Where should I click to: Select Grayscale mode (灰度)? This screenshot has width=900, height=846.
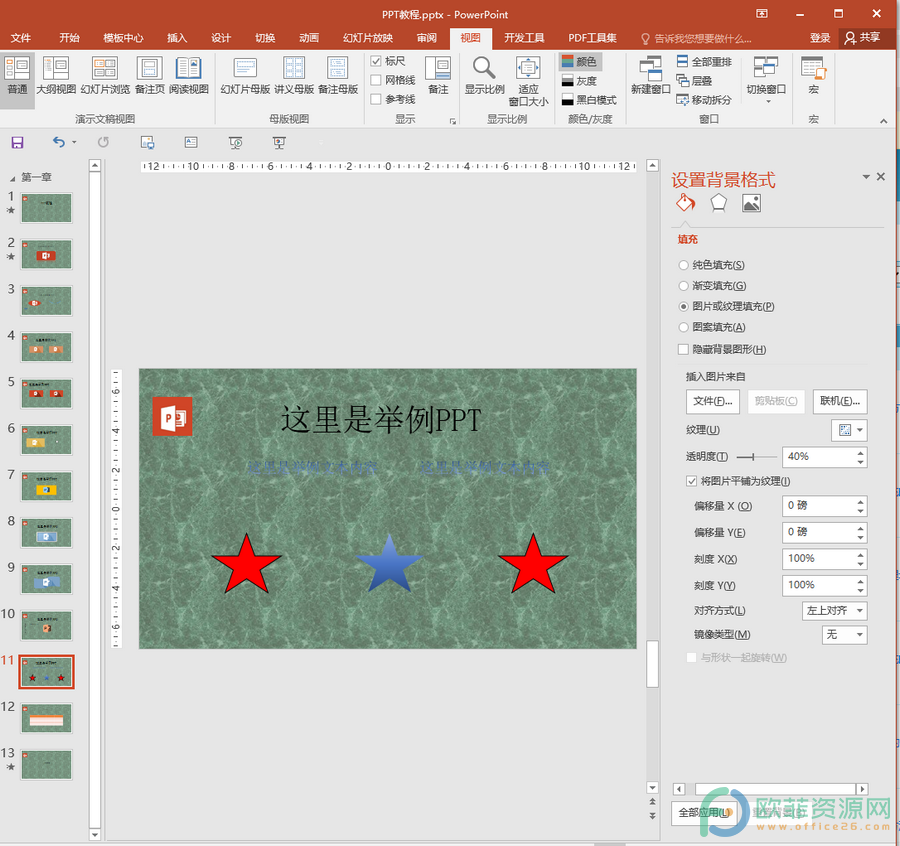580,81
